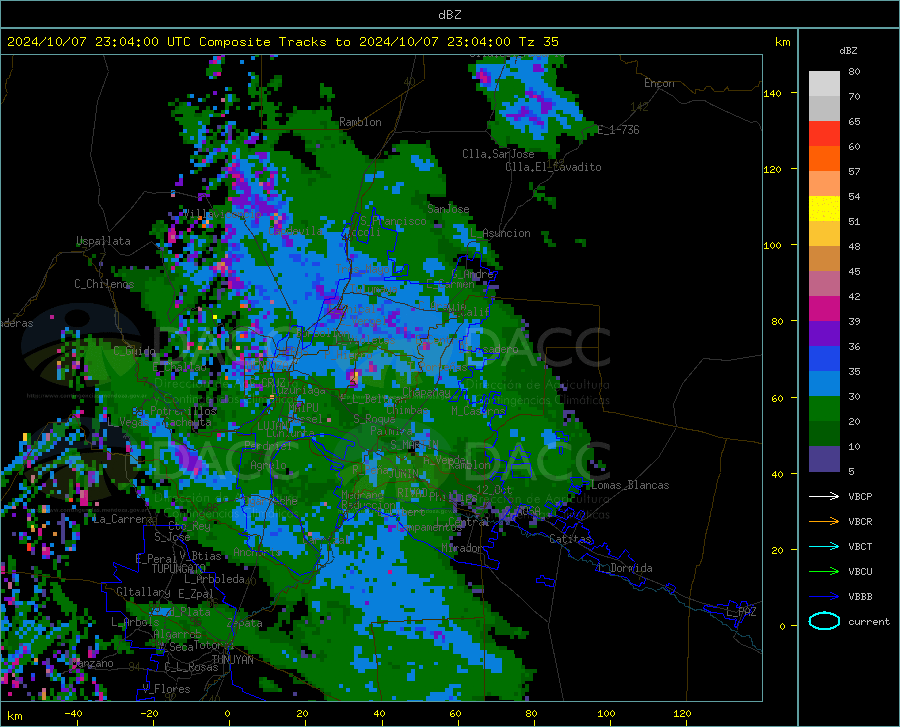This screenshot has width=900, height=727.
Task: Click the green VBCU arrow in legend
Action: (x=824, y=571)
